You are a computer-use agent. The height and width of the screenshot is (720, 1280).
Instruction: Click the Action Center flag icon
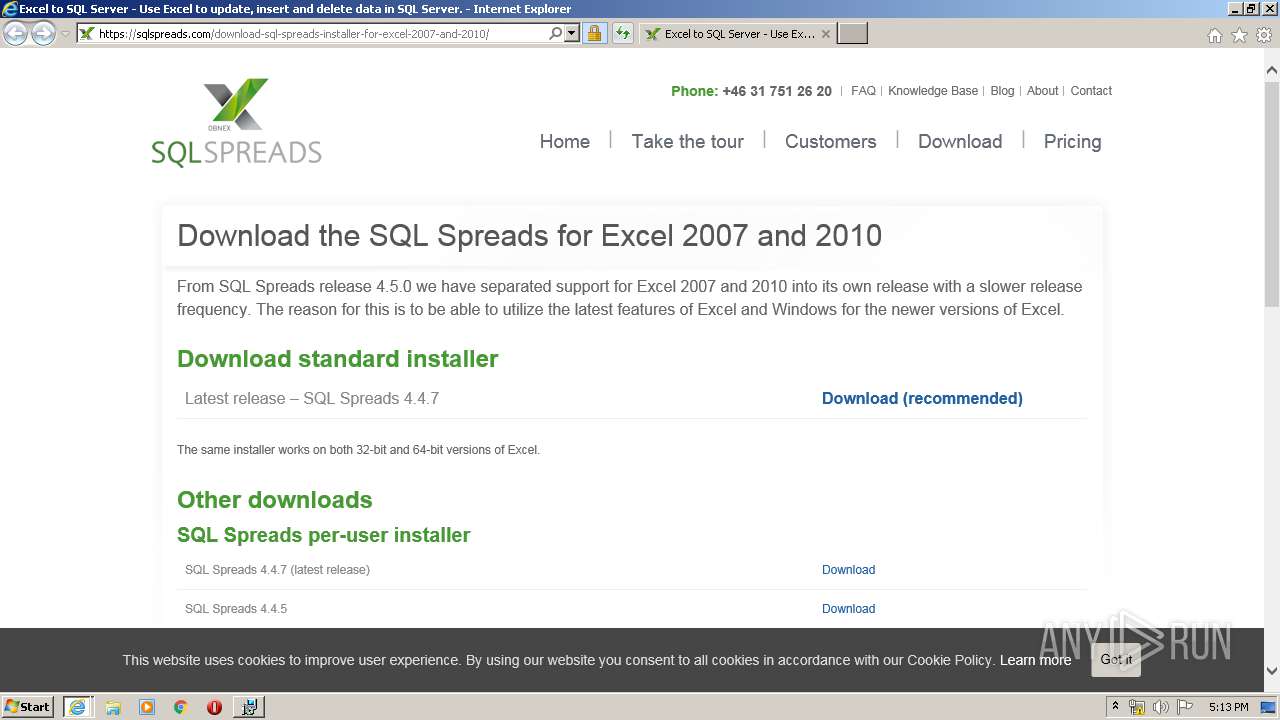coord(1185,707)
